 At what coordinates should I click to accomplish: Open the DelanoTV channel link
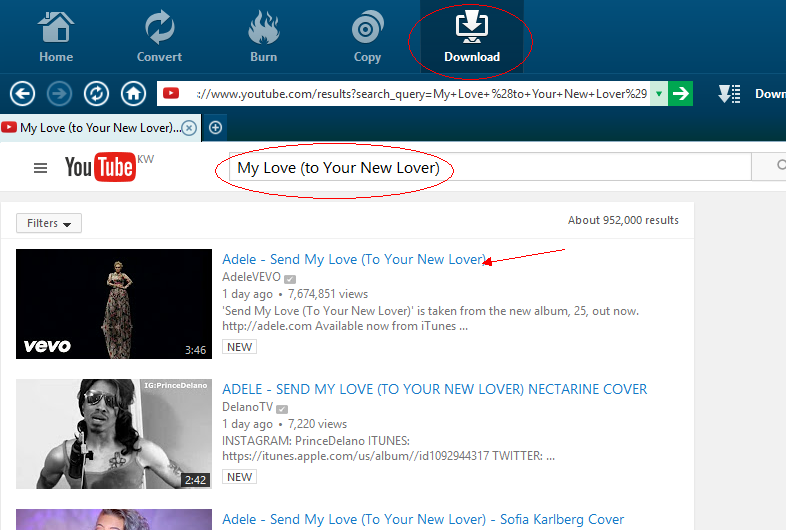click(x=248, y=407)
